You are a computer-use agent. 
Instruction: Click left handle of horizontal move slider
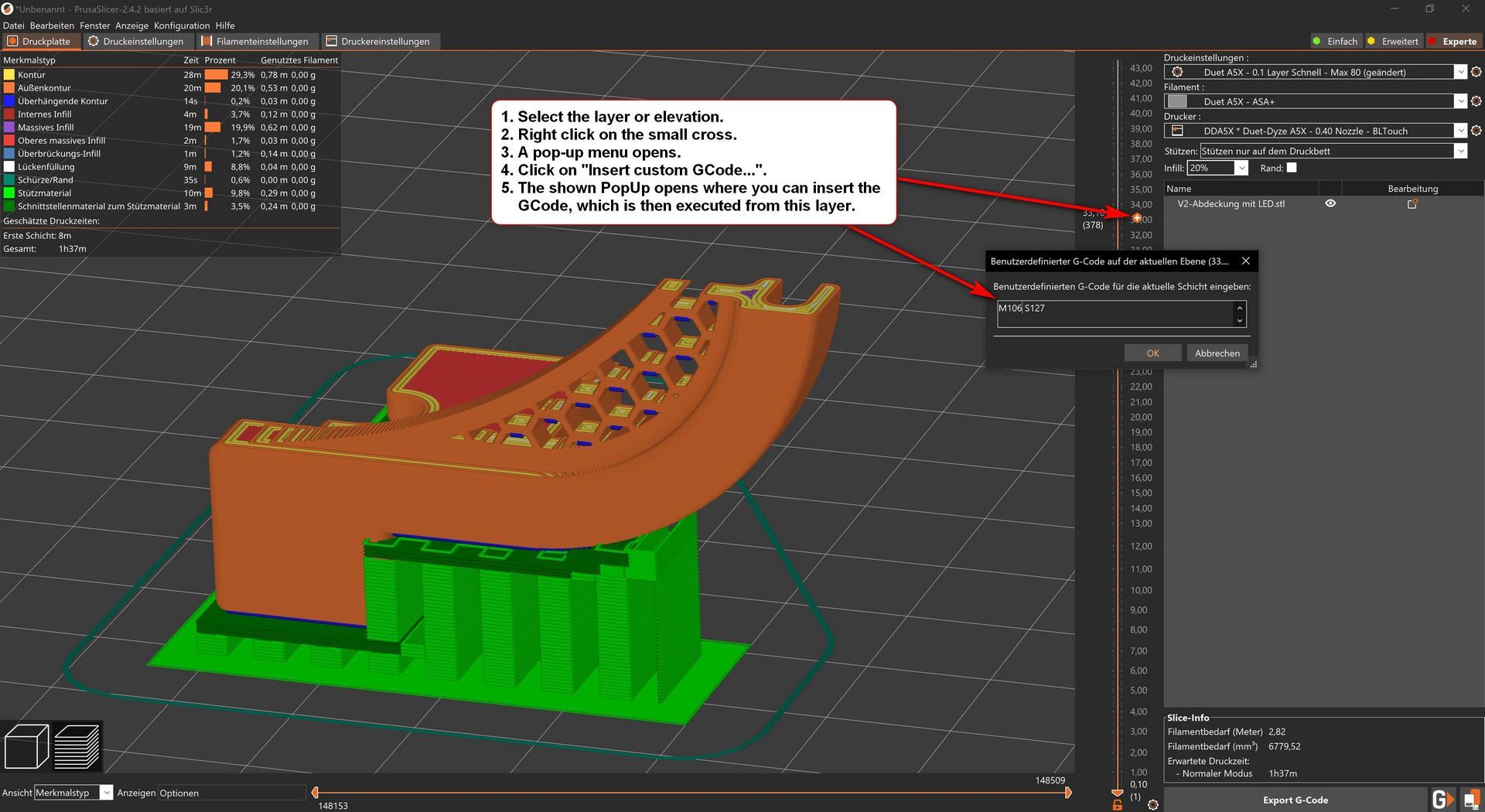315,793
